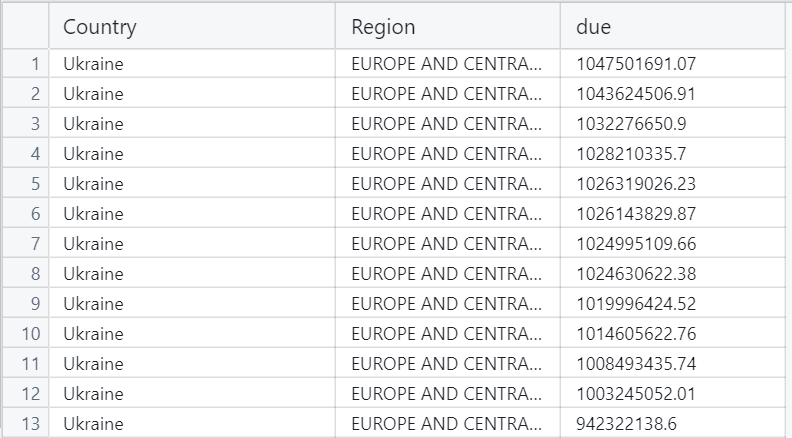Select row number 1
This screenshot has width=792, height=438.
[x=26, y=64]
